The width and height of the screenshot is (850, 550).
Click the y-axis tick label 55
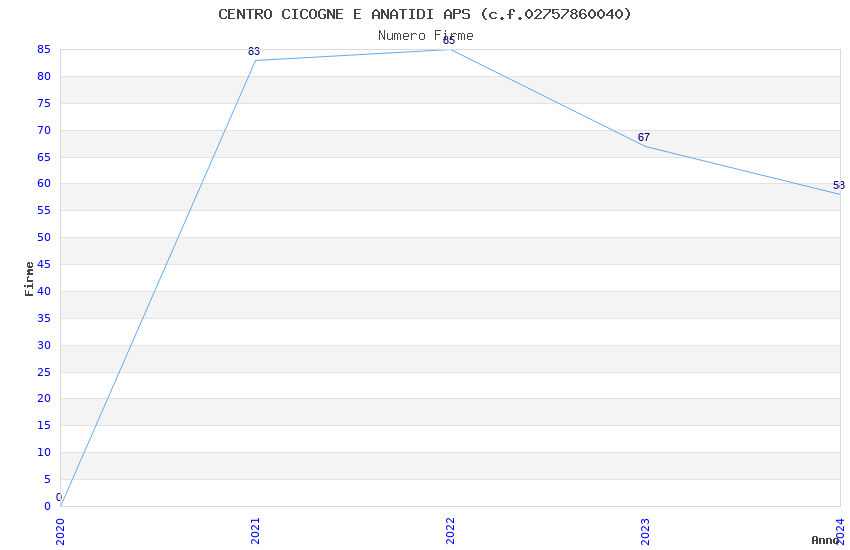(x=44, y=210)
